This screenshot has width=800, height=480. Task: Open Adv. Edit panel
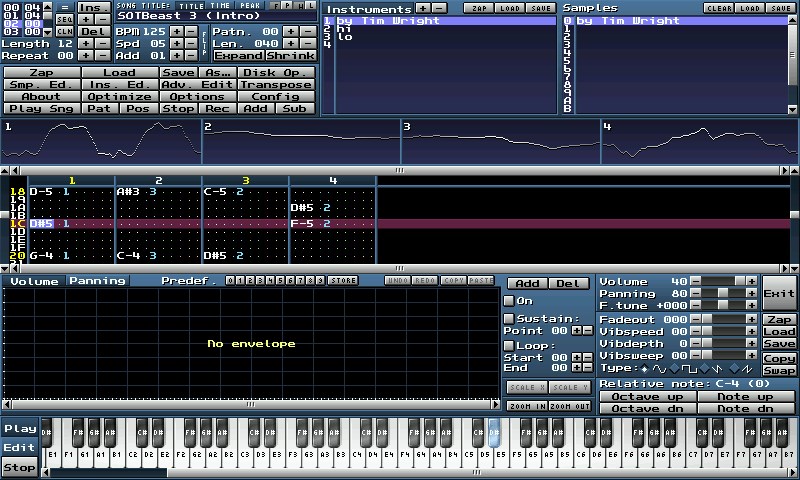198,85
